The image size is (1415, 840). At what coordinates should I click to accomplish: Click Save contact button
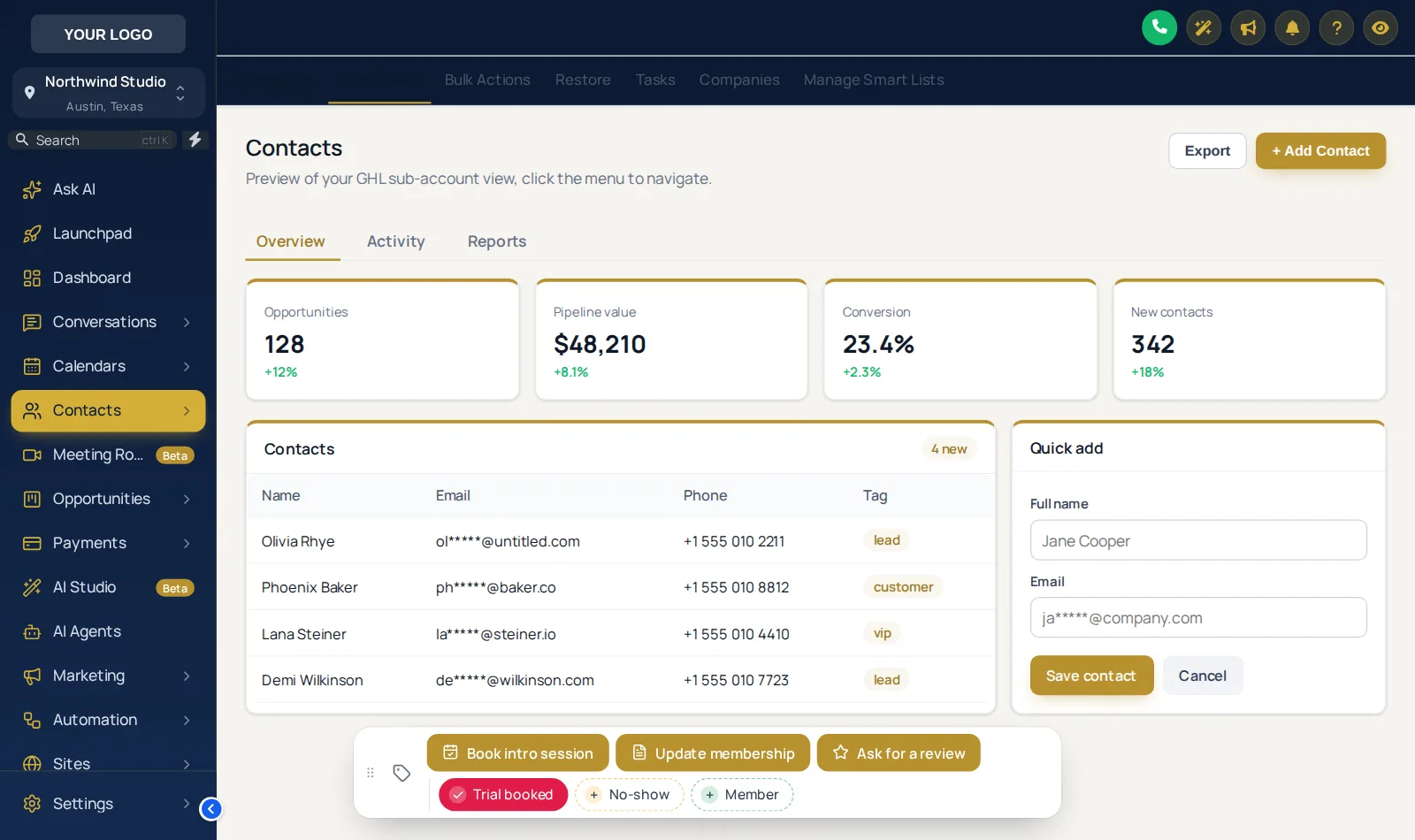click(1091, 676)
